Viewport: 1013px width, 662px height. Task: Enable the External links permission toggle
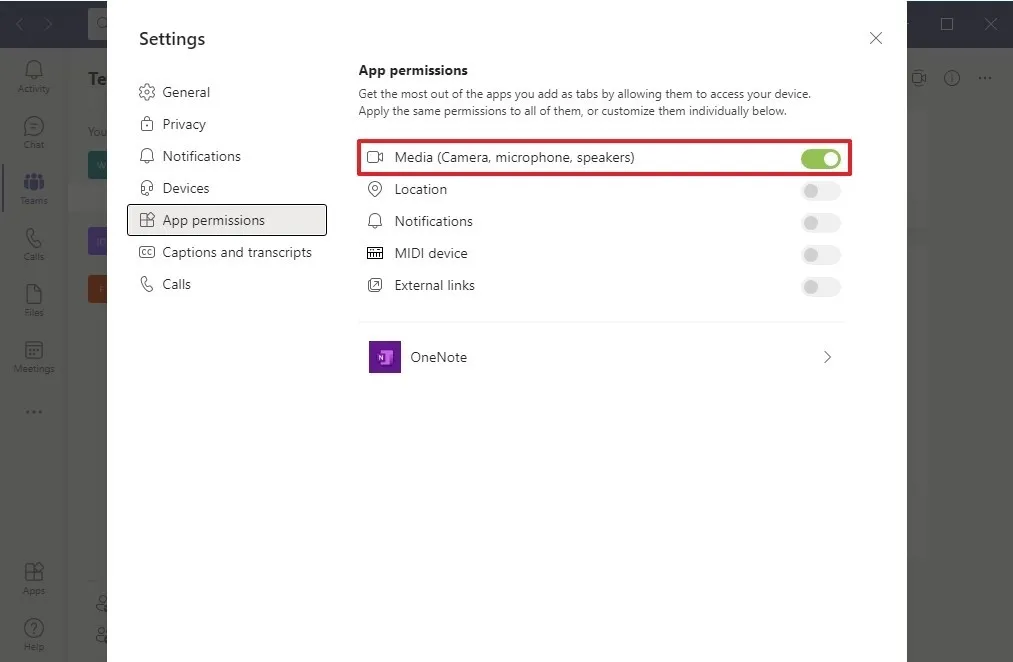pos(820,287)
